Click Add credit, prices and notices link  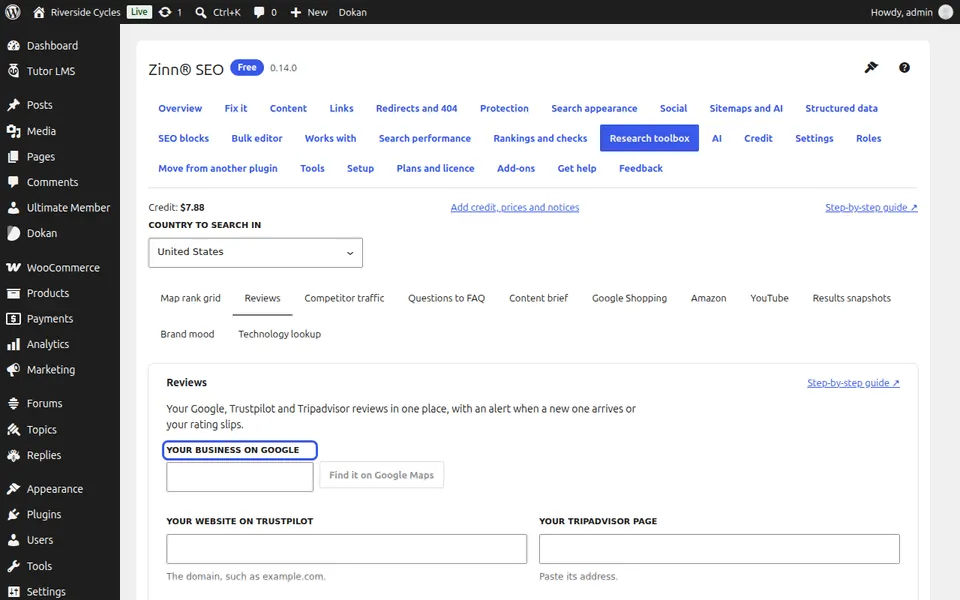pos(515,208)
